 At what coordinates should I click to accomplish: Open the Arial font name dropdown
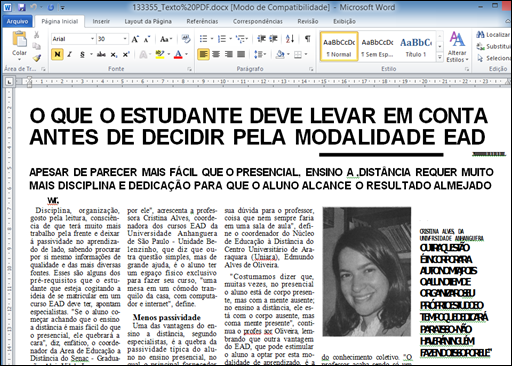click(92, 39)
